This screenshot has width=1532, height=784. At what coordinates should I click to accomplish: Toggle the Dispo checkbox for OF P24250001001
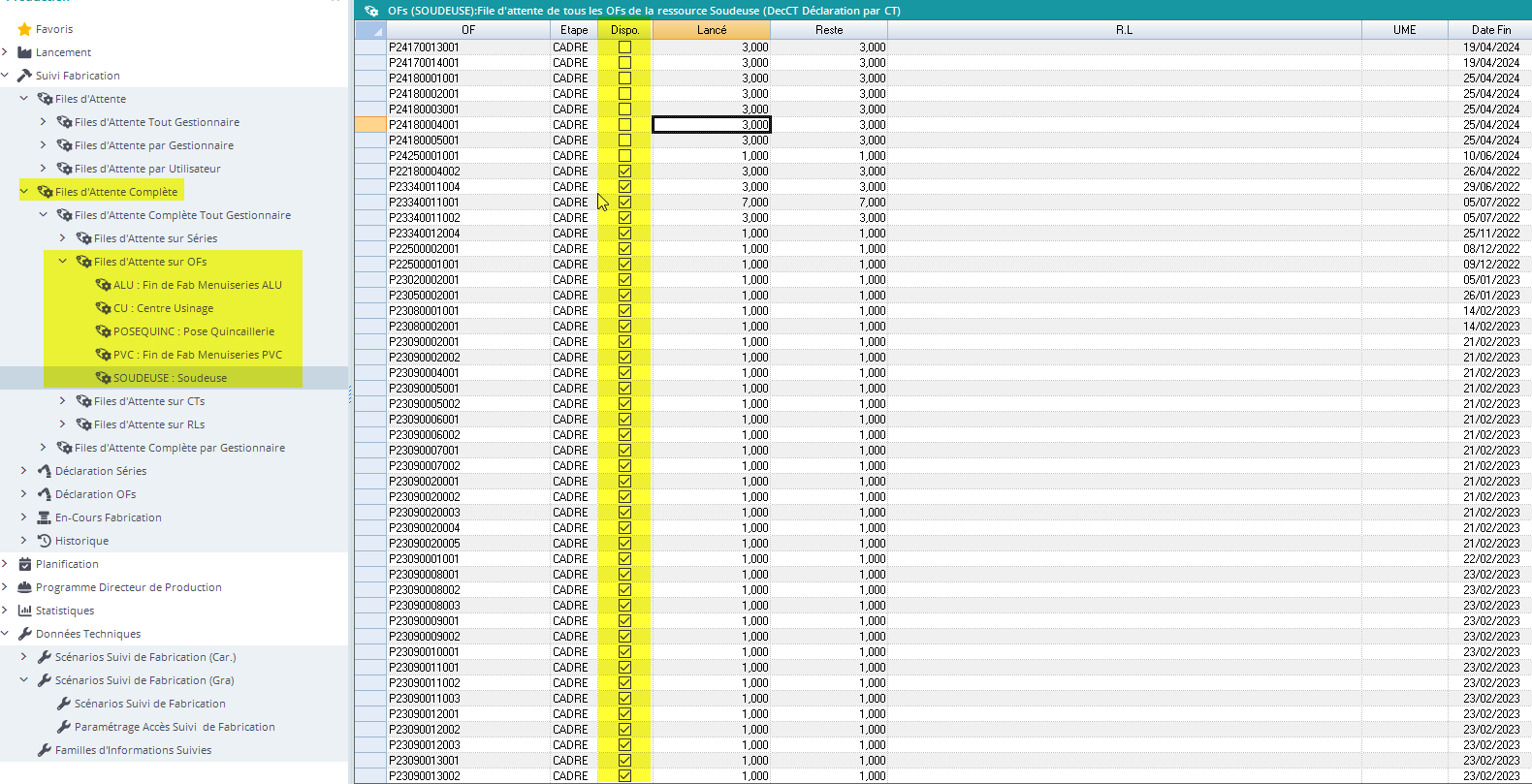click(624, 155)
